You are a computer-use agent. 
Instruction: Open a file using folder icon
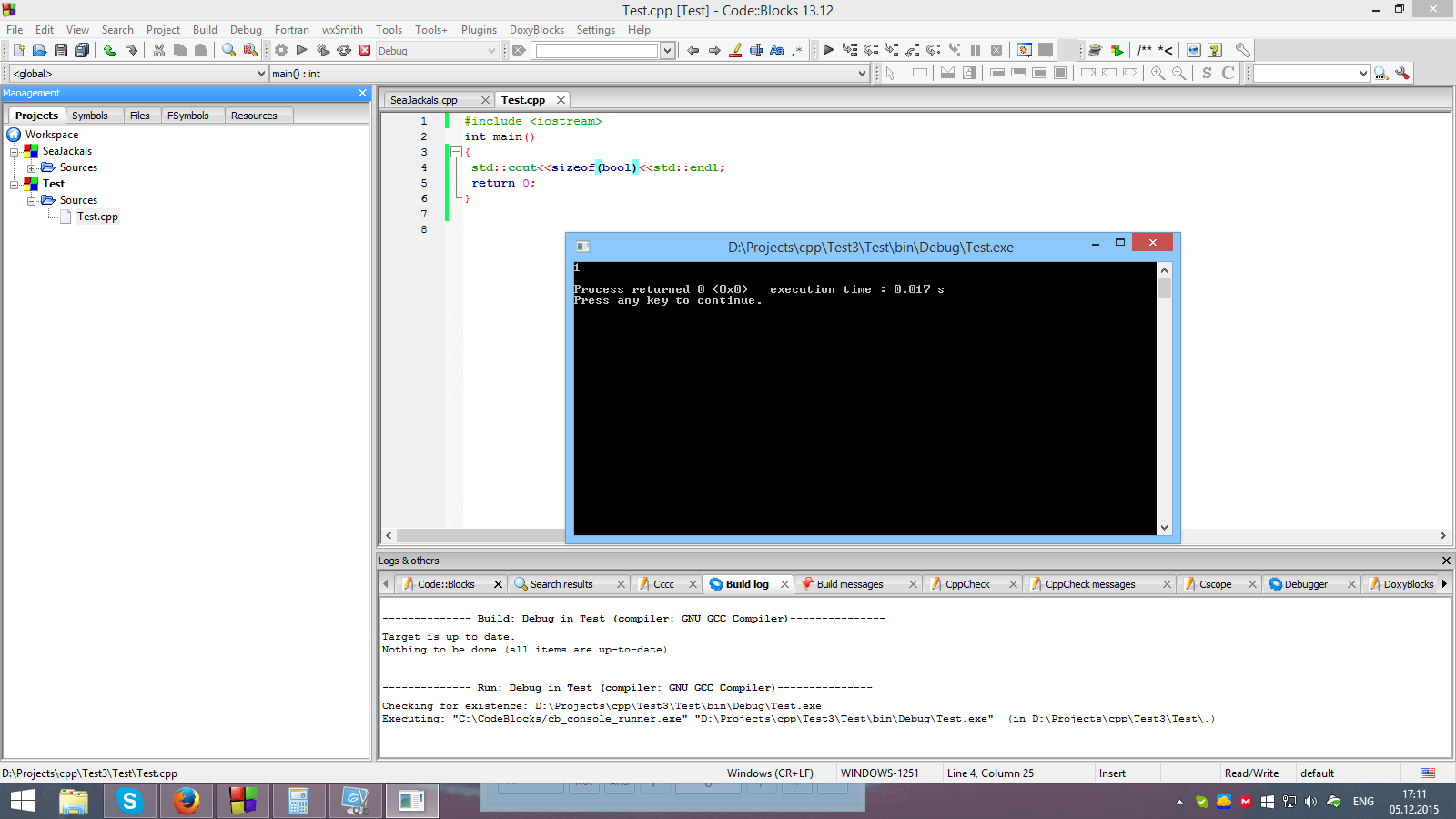pyautogui.click(x=39, y=50)
